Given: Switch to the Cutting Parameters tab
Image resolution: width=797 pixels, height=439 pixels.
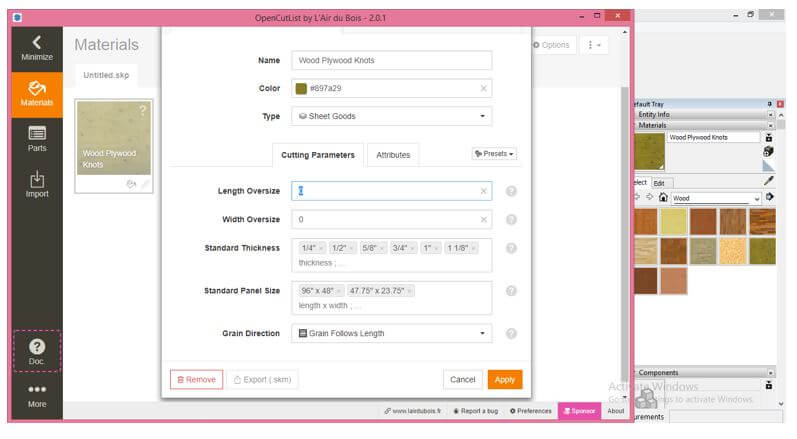Looking at the screenshot, I should (318, 155).
